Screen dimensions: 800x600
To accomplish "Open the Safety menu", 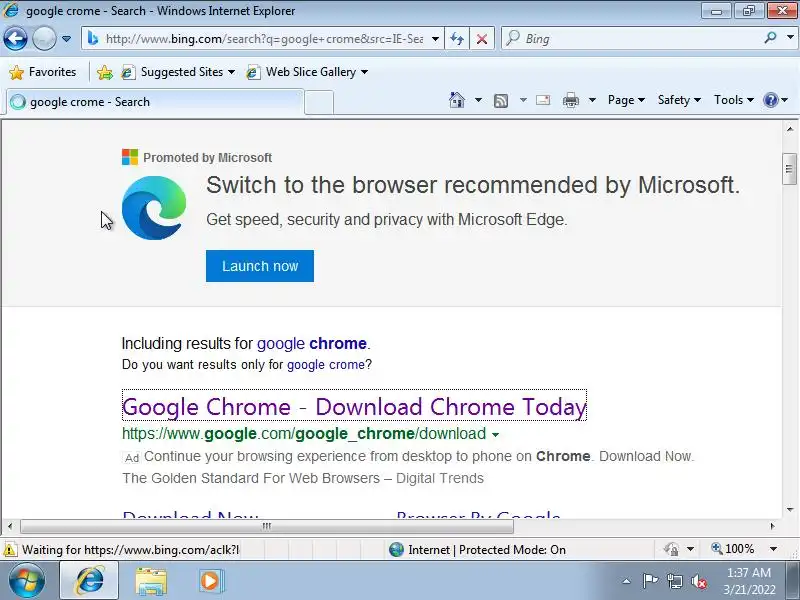I will (679, 100).
